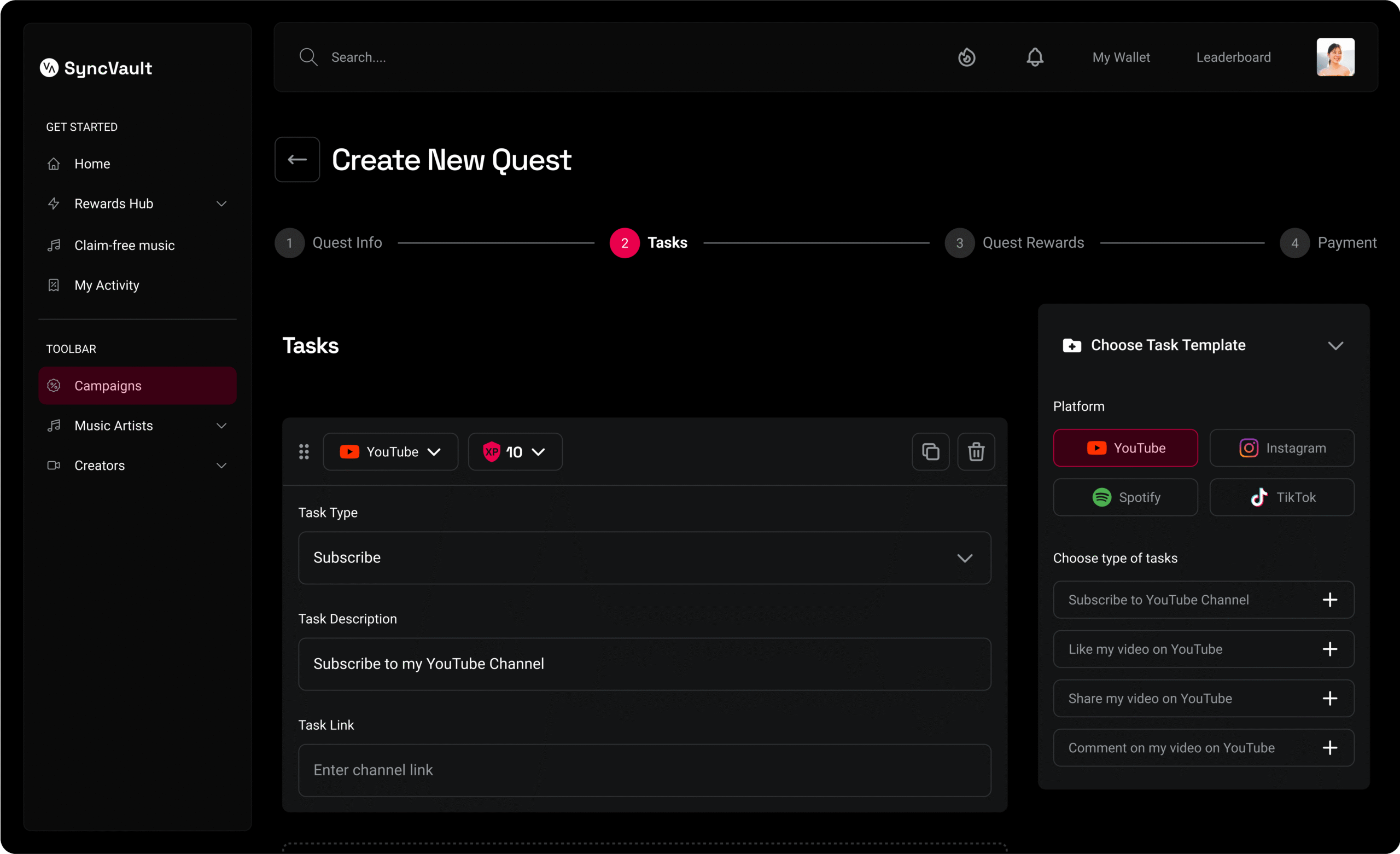This screenshot has width=1400, height=854.
Task: Click the back arrow beside Create New Quest
Action: click(x=297, y=160)
